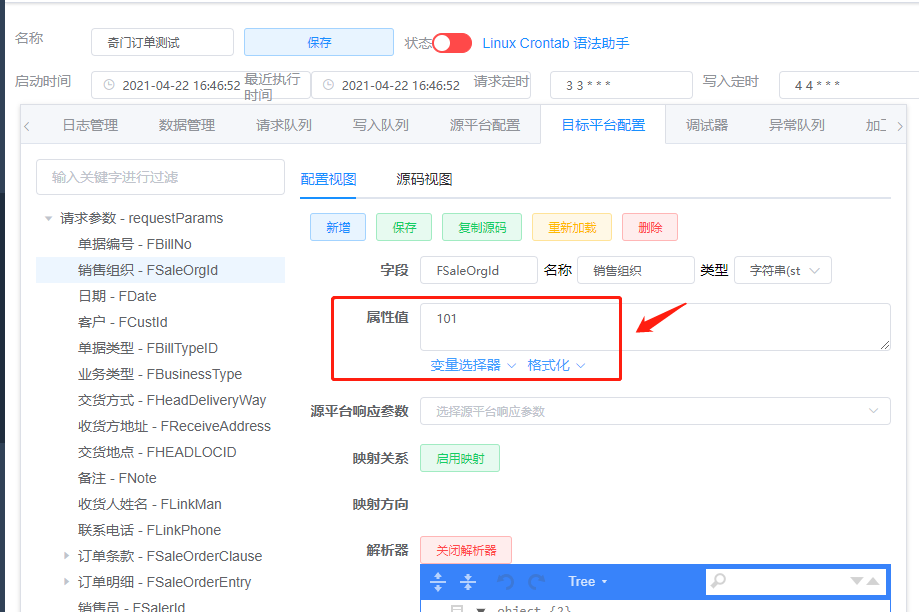Click the 属性值 textarea containing 101

[655, 327]
